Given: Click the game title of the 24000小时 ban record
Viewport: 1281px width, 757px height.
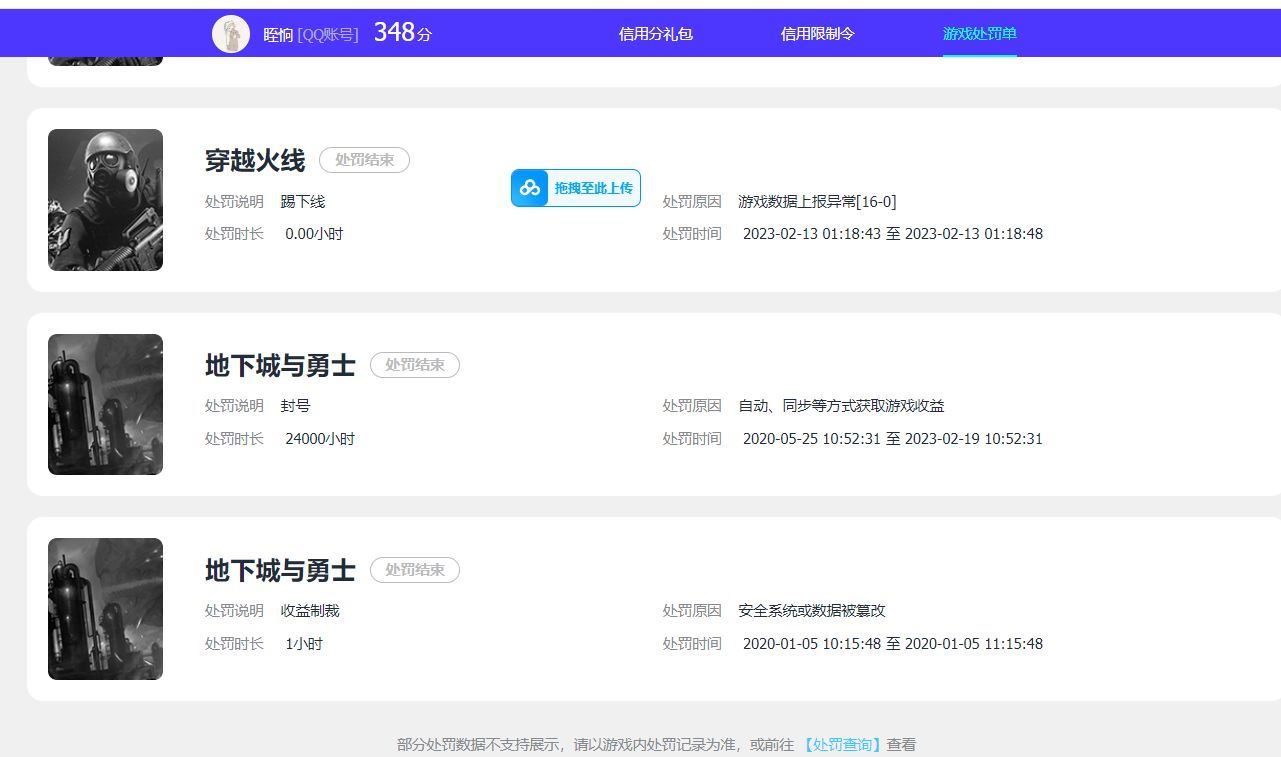Looking at the screenshot, I should 280,365.
